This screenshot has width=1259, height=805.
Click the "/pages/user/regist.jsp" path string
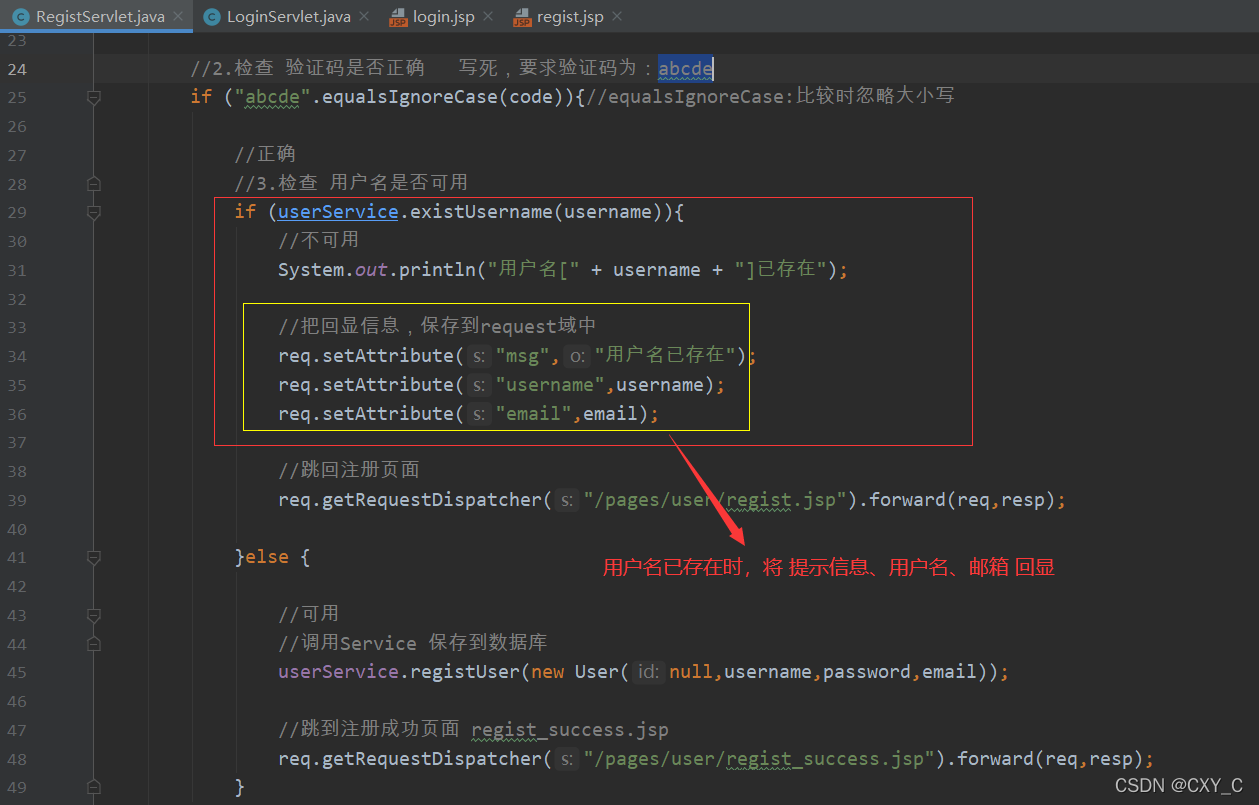tap(716, 500)
